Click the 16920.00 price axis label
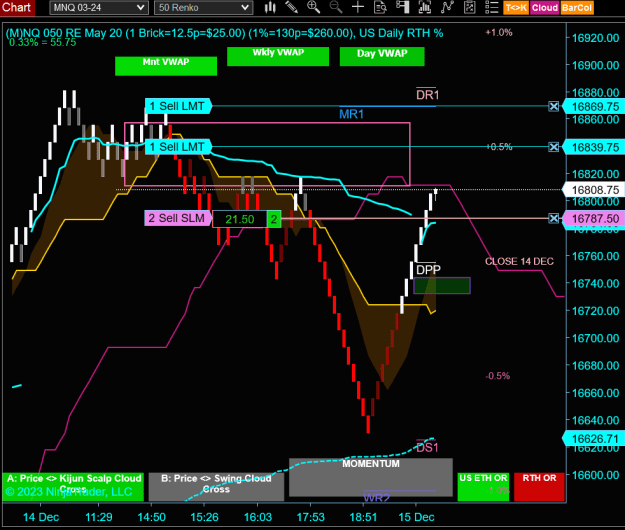Viewport: 625px width, 530px height. (x=595, y=38)
